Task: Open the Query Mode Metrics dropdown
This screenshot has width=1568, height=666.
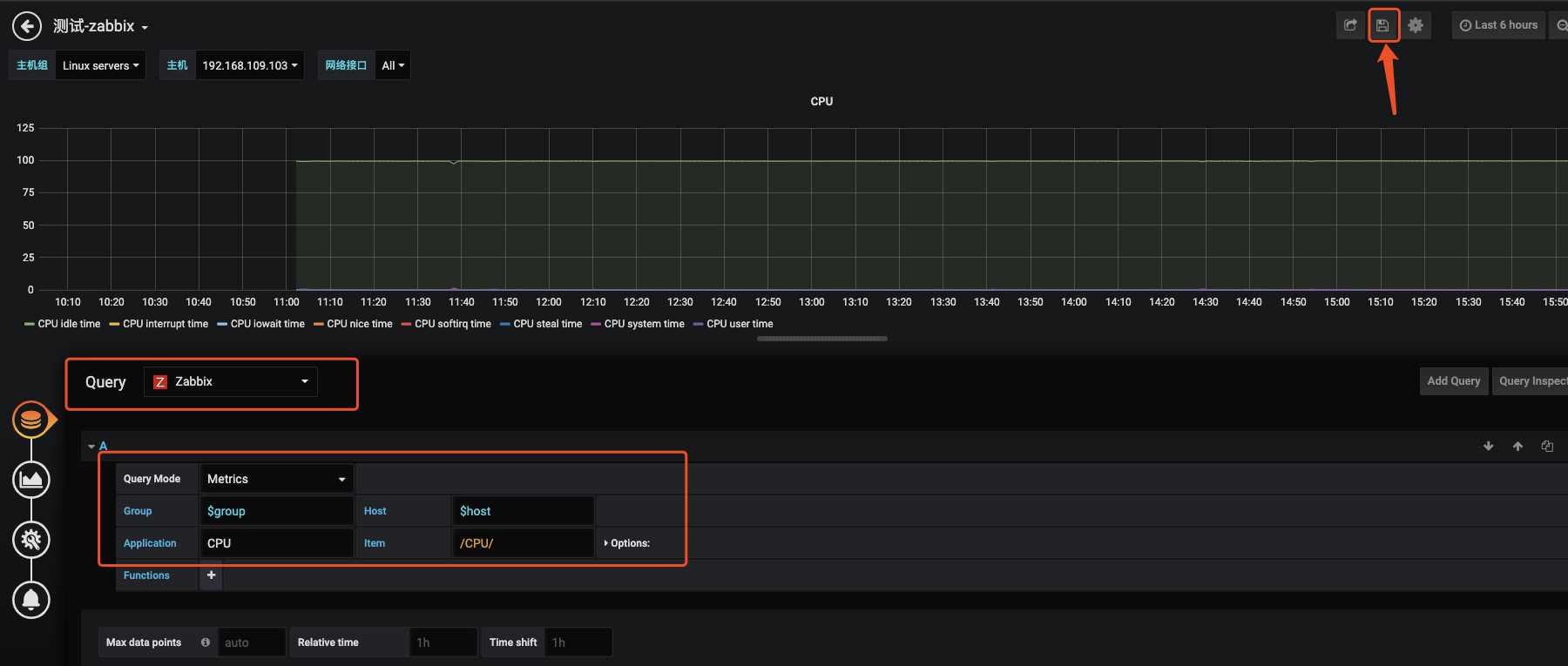Action: pos(277,479)
